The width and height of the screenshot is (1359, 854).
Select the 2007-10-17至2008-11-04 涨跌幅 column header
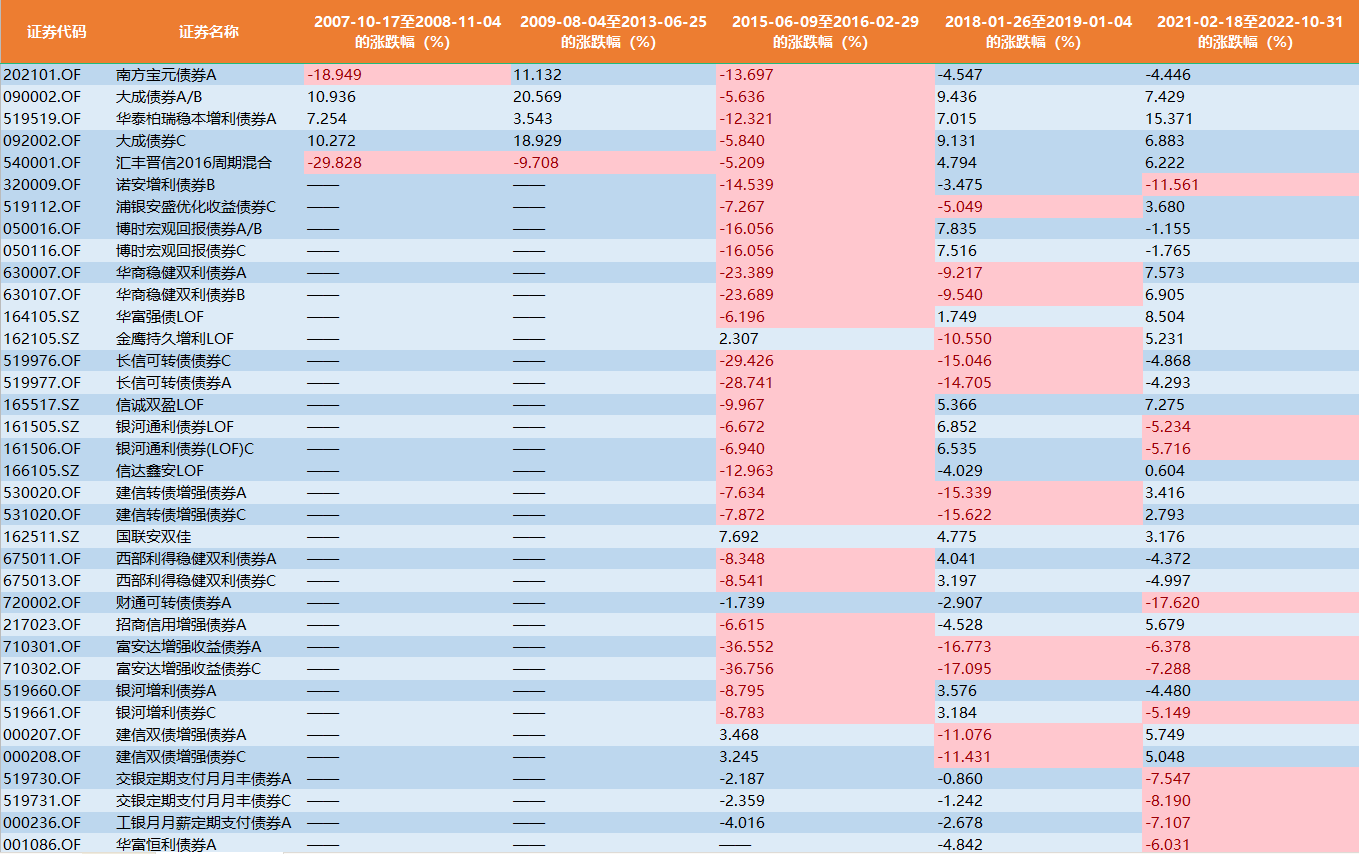pyautogui.click(x=407, y=32)
